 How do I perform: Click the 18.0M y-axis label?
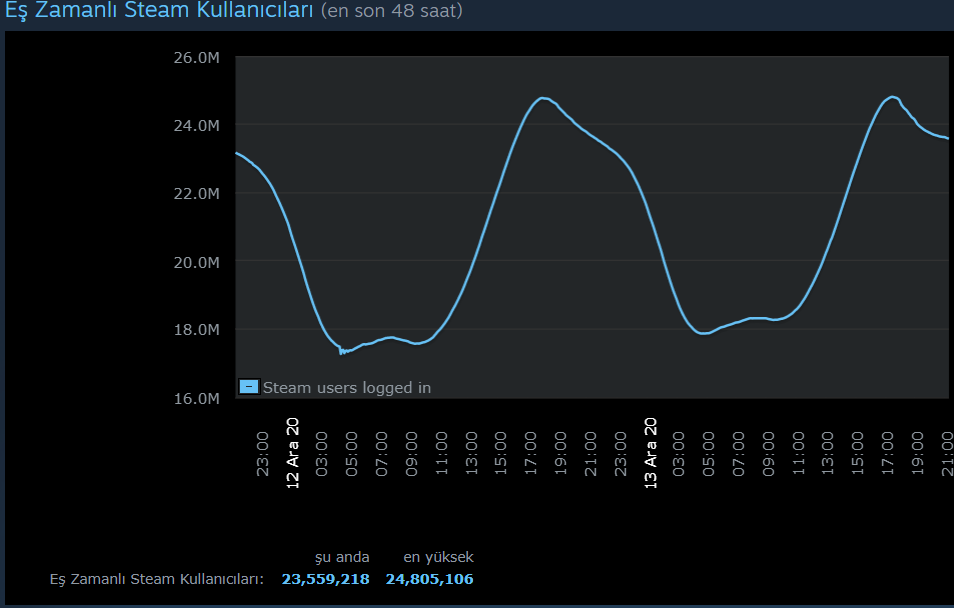pyautogui.click(x=196, y=330)
